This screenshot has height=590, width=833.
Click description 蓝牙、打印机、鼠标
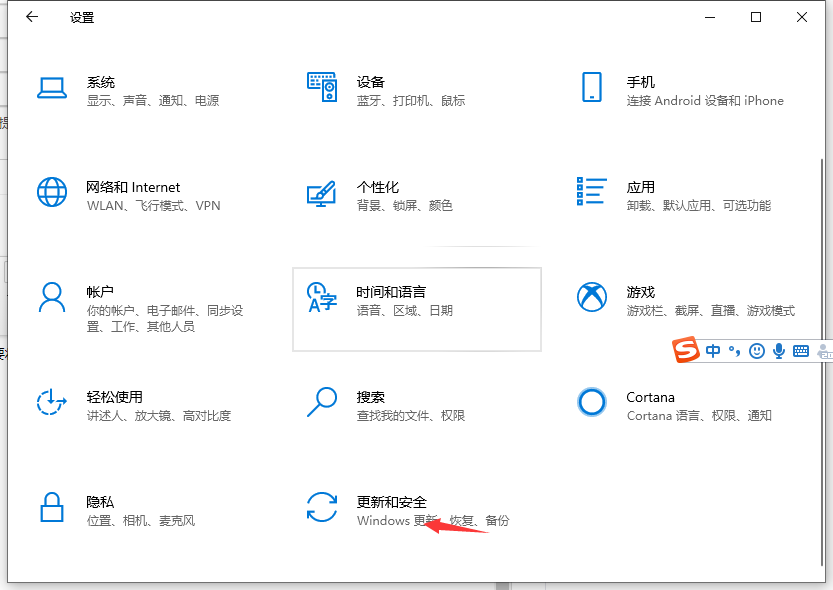point(411,100)
